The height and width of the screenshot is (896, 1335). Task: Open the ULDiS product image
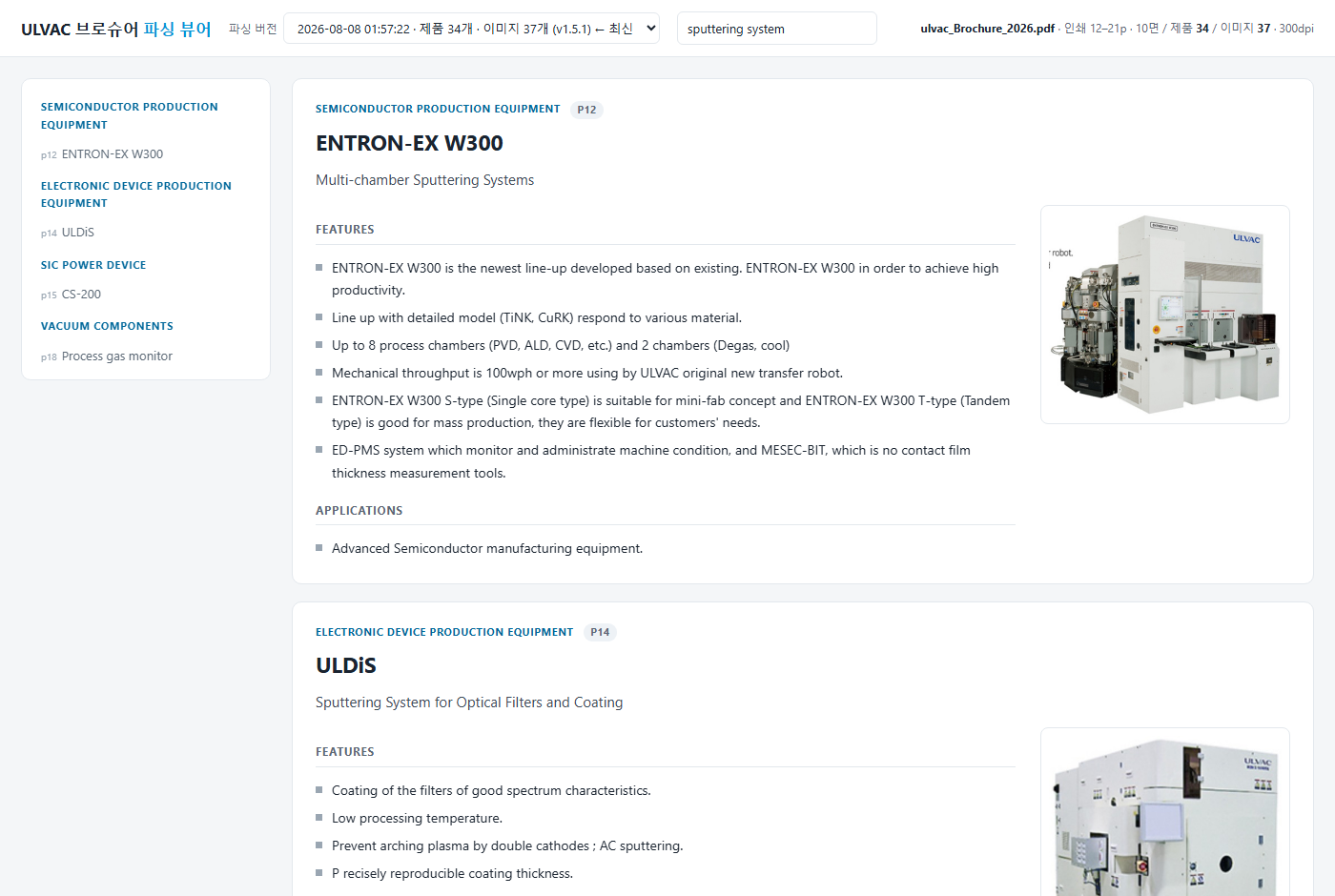1165,812
